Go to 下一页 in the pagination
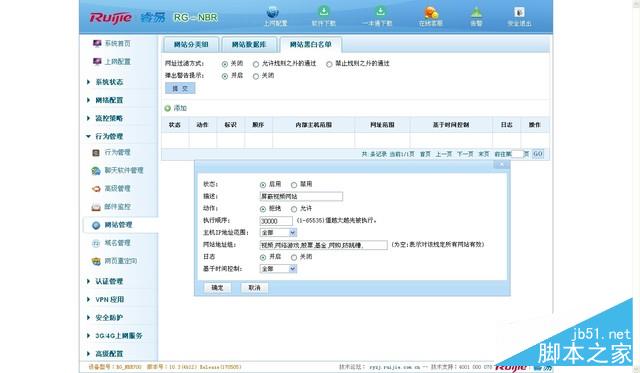 (x=465, y=154)
